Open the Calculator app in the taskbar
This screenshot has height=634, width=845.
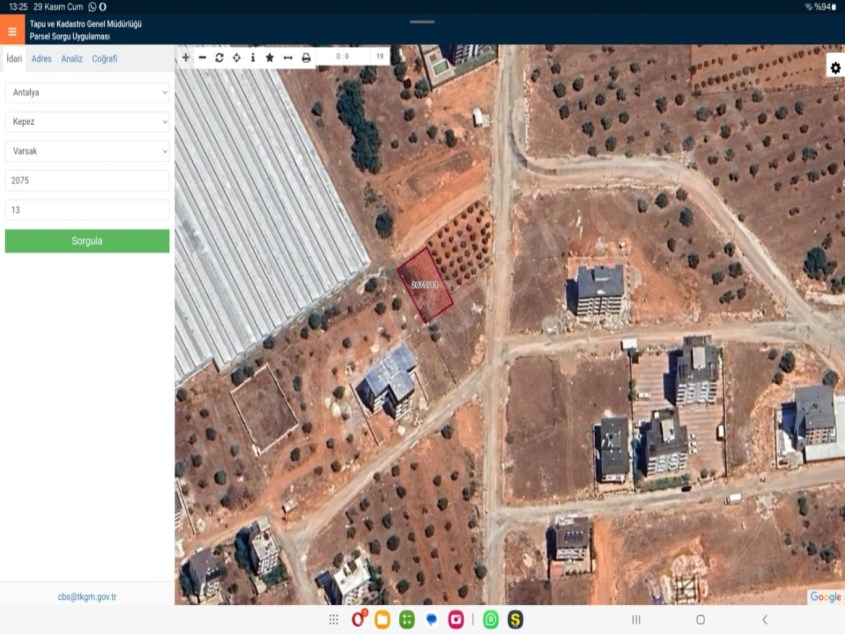(407, 620)
